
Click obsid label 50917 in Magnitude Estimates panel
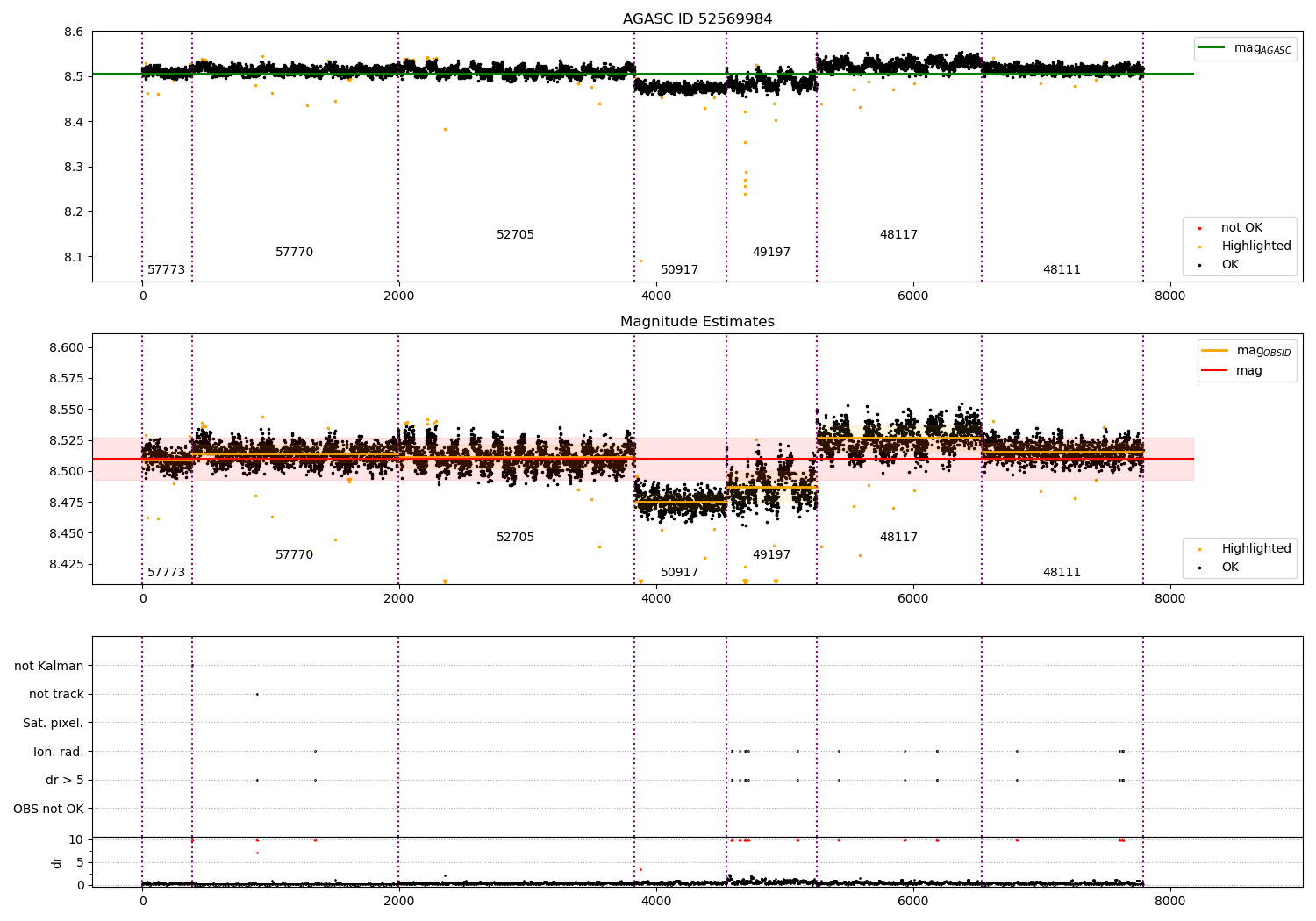[679, 573]
